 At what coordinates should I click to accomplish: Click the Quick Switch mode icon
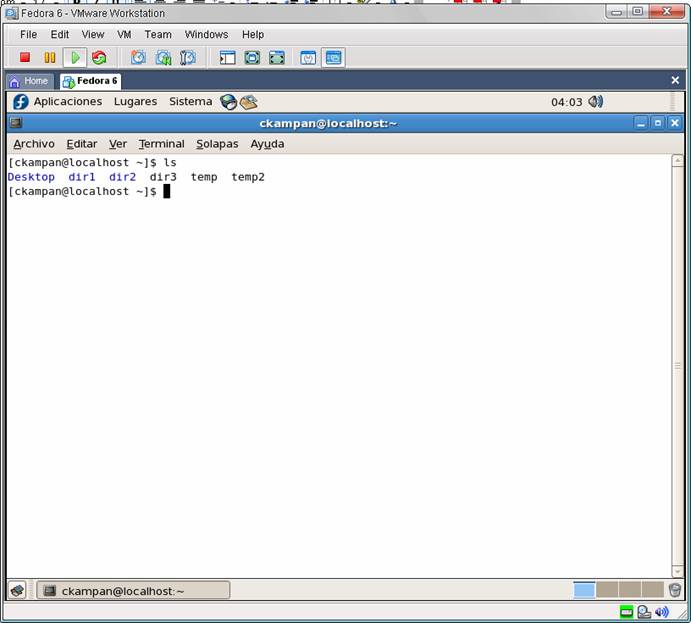[x=252, y=57]
